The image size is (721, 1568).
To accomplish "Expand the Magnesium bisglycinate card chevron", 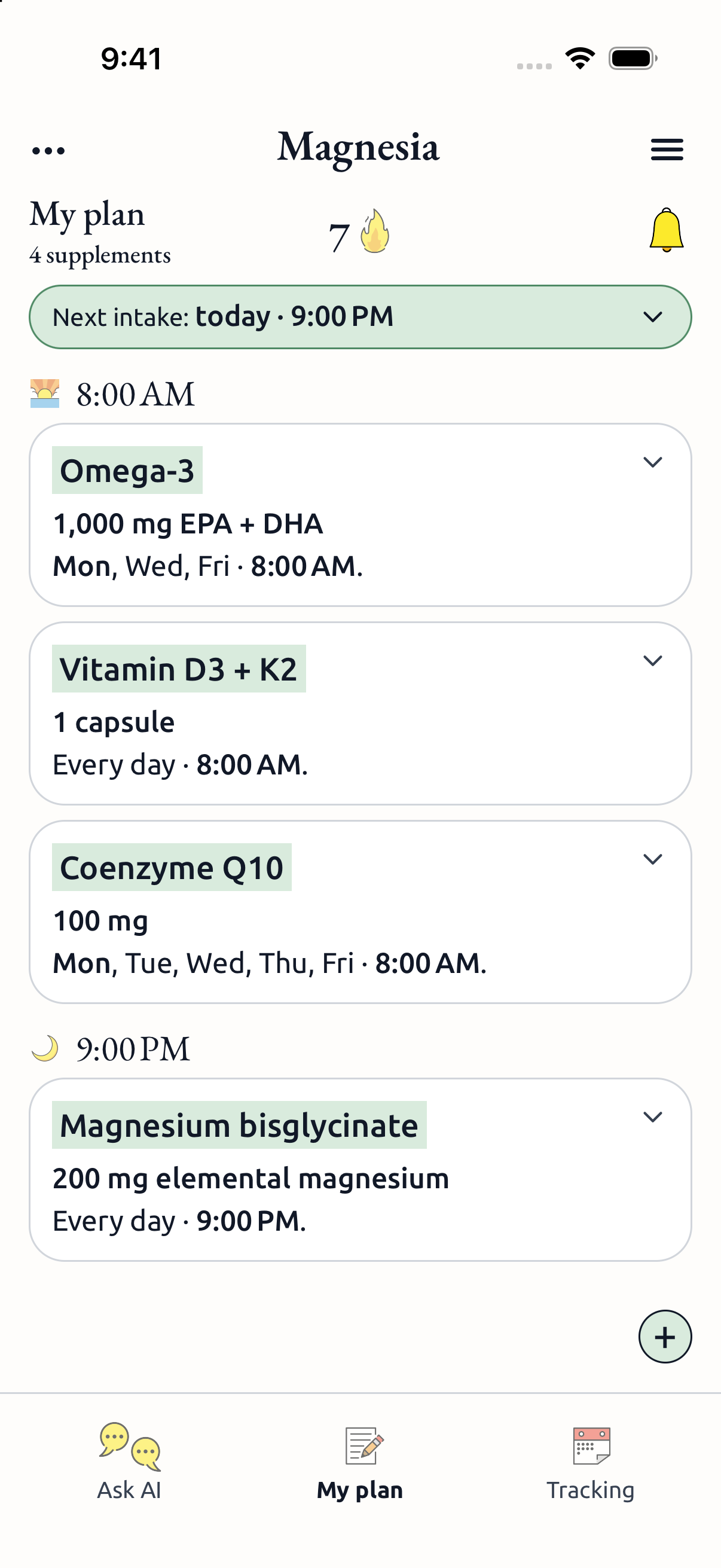I will (x=652, y=1117).
